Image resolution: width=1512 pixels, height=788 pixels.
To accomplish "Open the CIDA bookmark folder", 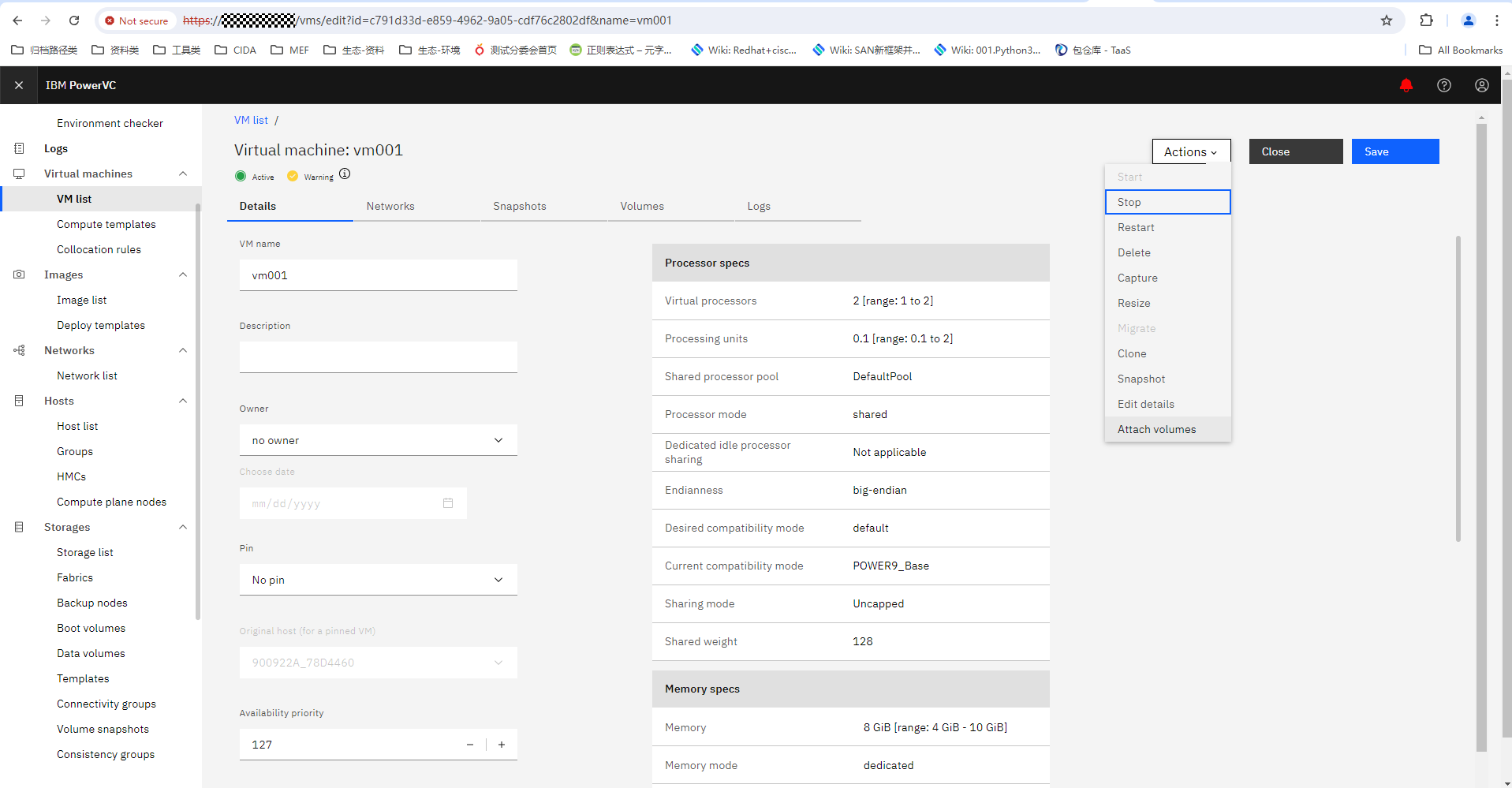I will [x=236, y=50].
